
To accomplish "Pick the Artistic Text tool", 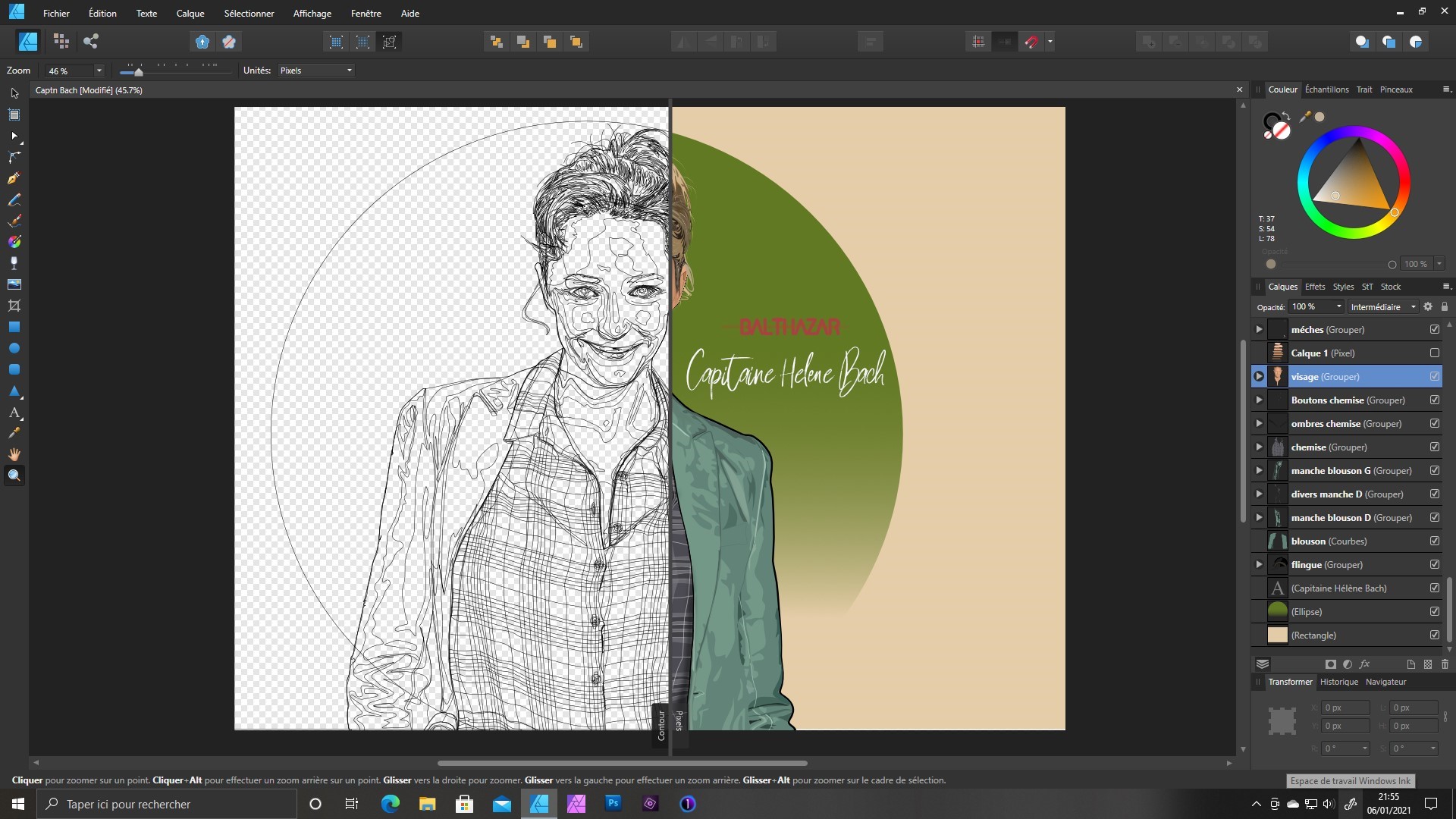I will tap(14, 413).
